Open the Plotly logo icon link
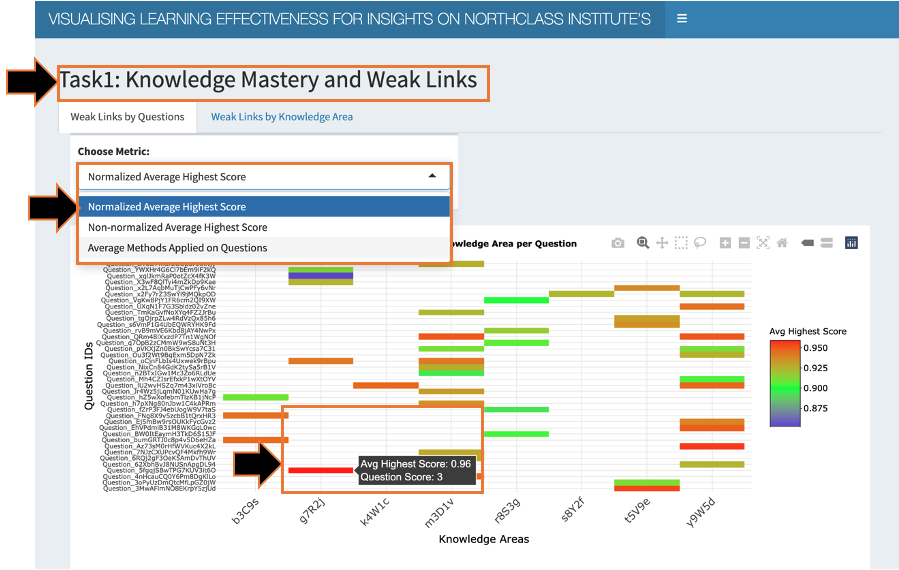Image resolution: width=899 pixels, height=570 pixels. coord(852,243)
